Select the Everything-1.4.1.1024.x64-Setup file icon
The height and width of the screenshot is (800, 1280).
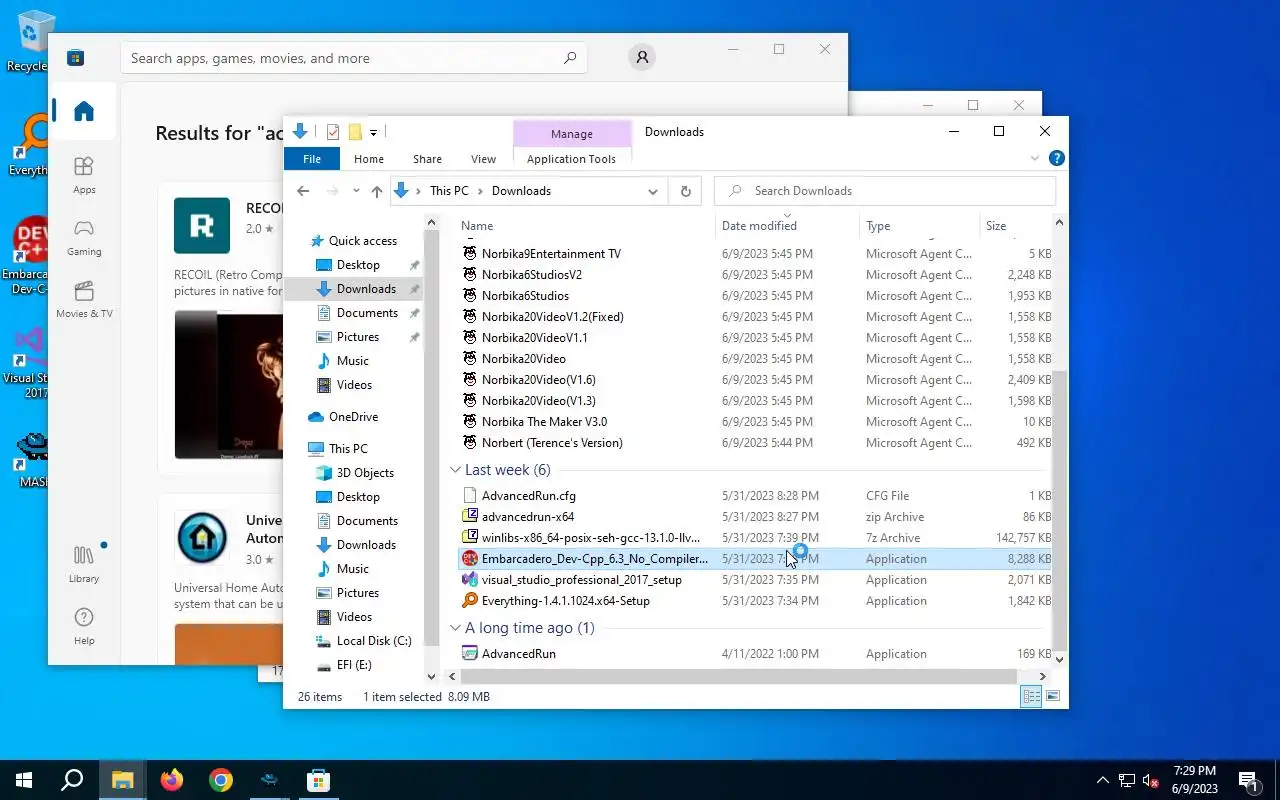(x=470, y=601)
